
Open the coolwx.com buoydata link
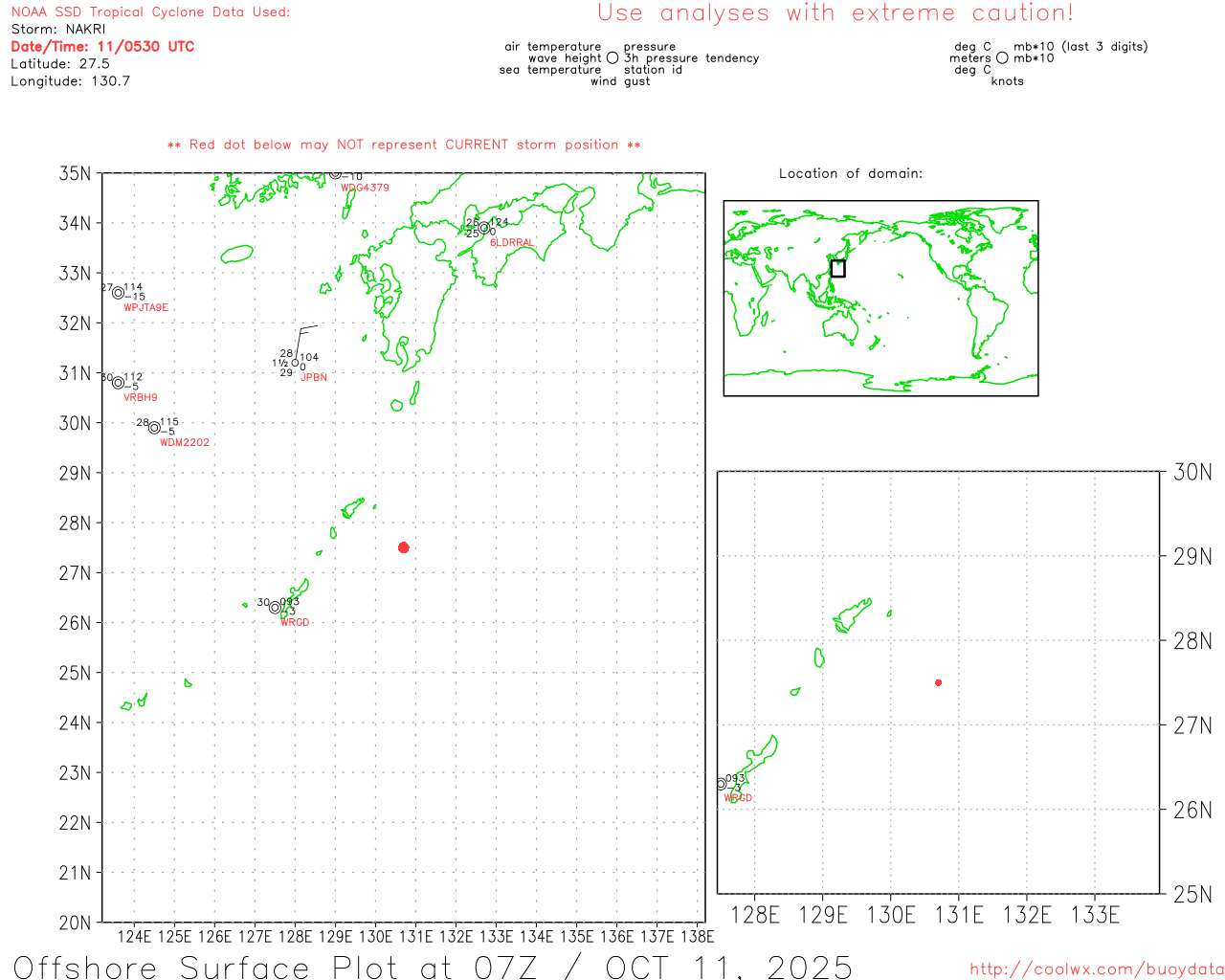[1096, 969]
